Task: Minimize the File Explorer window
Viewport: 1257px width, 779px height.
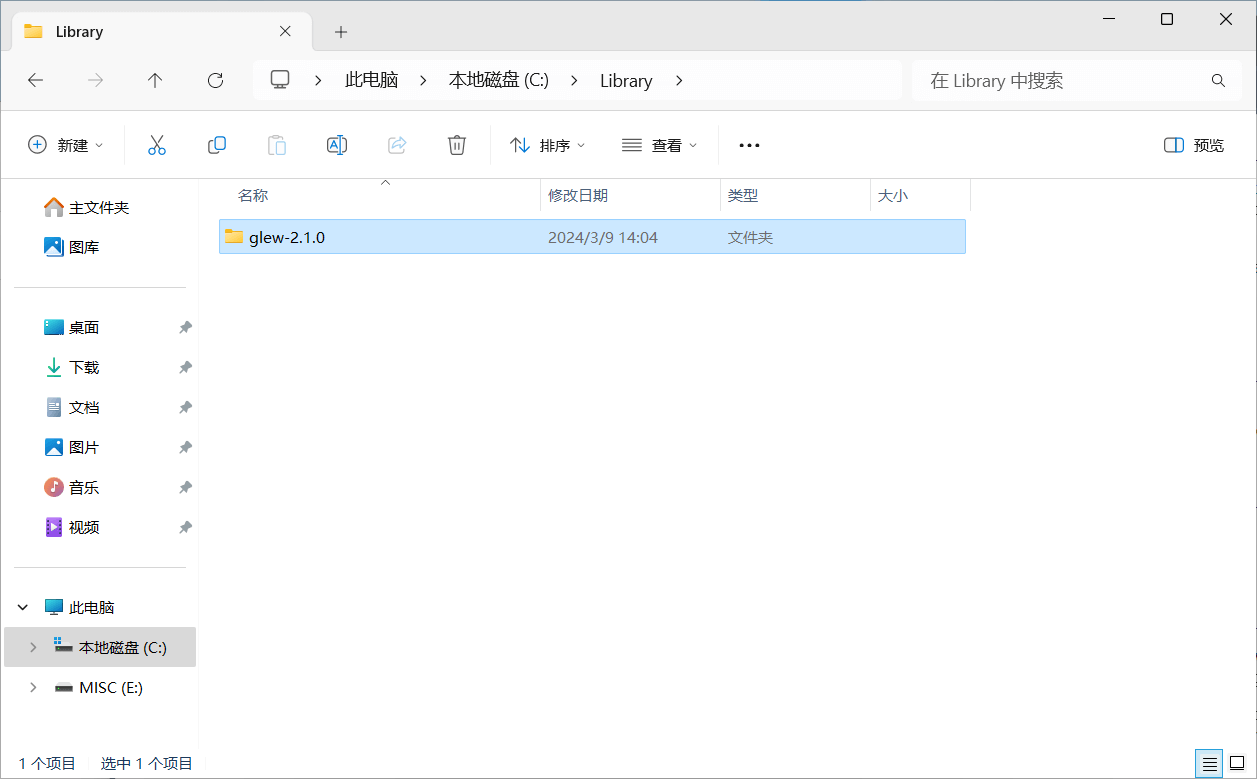Action: 1108,19
